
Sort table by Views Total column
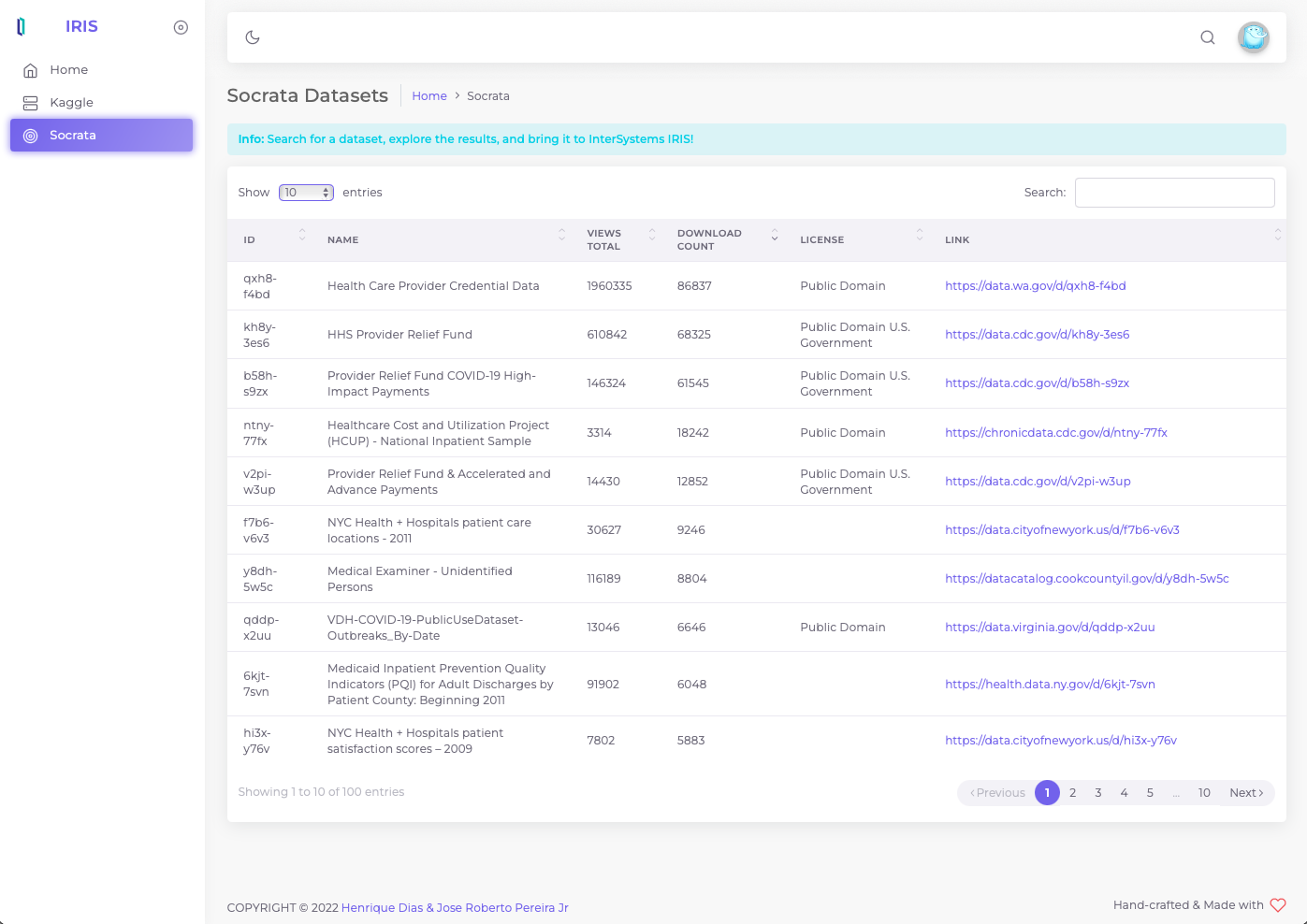coord(617,240)
